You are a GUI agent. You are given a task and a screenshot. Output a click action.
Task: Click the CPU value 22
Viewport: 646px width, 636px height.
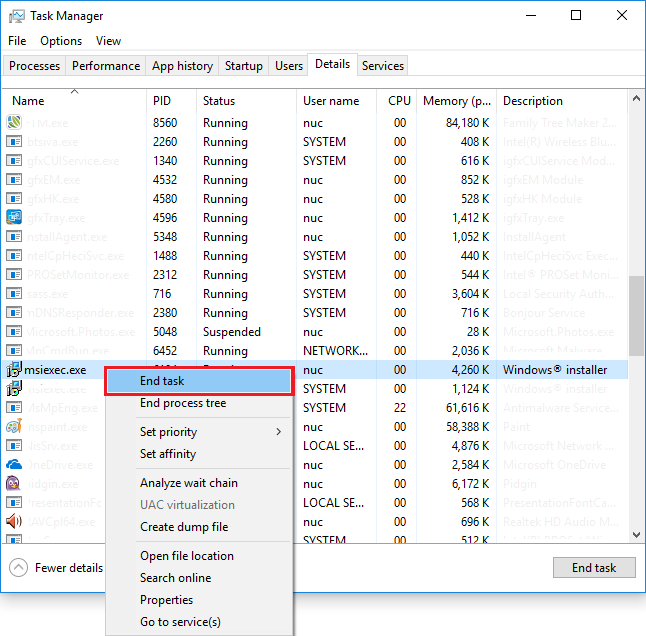tap(400, 408)
